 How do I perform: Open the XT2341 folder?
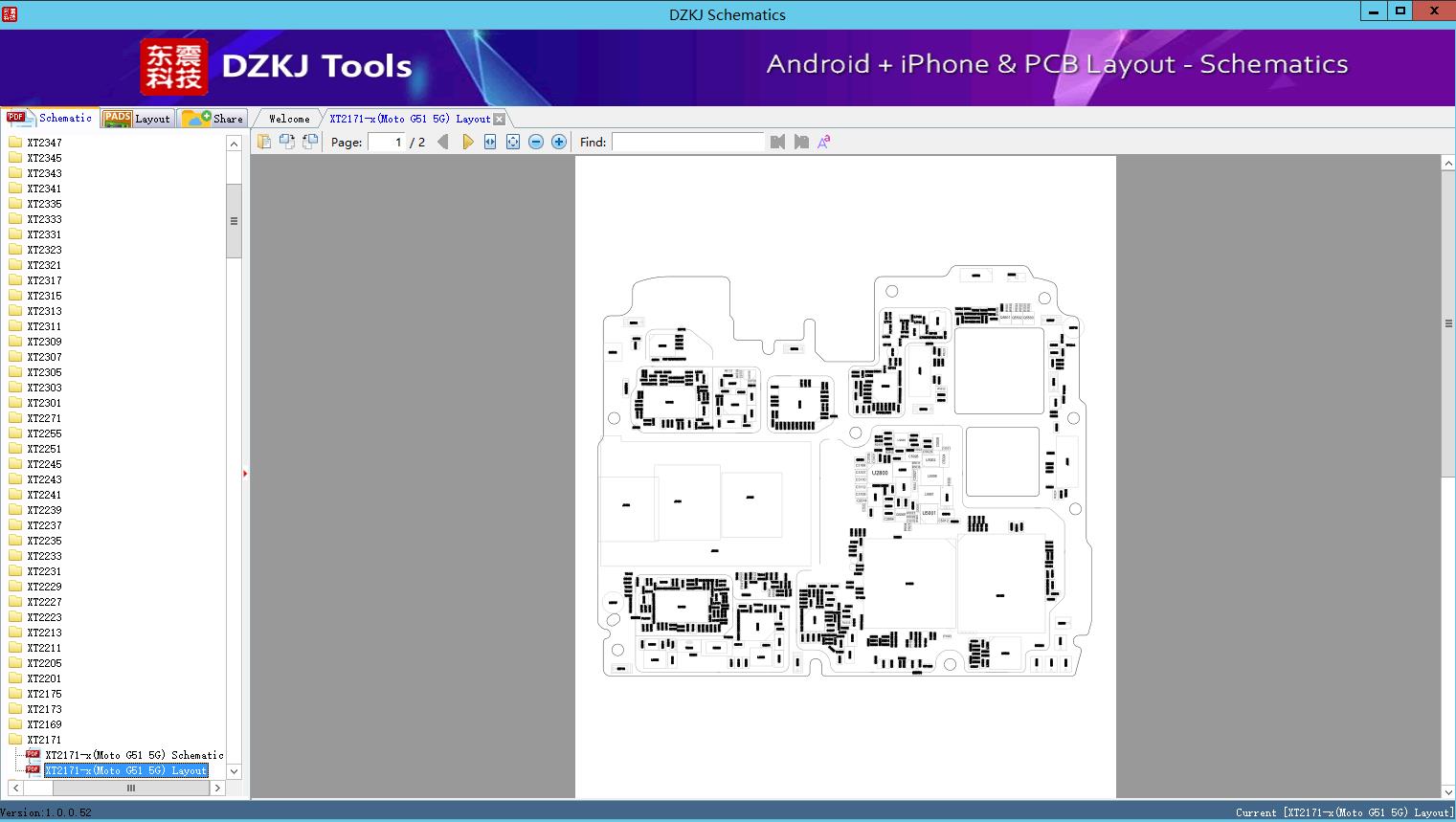pos(35,189)
